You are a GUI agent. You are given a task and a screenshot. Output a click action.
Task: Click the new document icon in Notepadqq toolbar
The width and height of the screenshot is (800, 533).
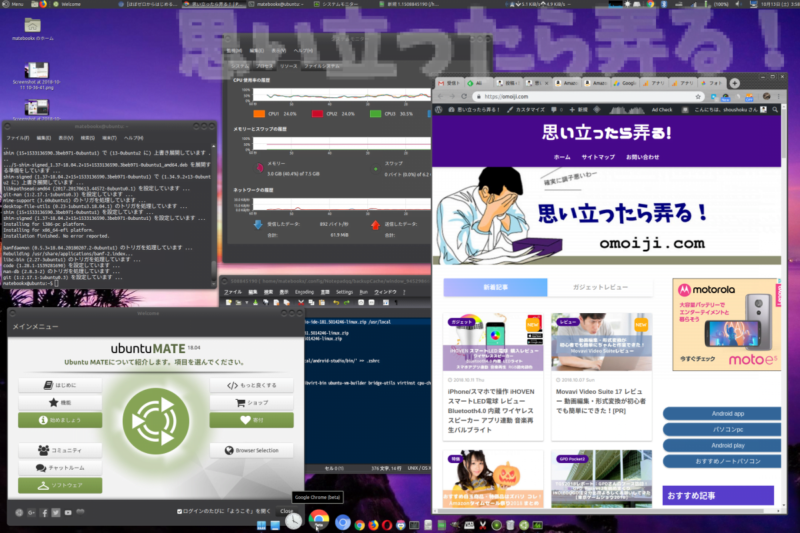[x=229, y=302]
